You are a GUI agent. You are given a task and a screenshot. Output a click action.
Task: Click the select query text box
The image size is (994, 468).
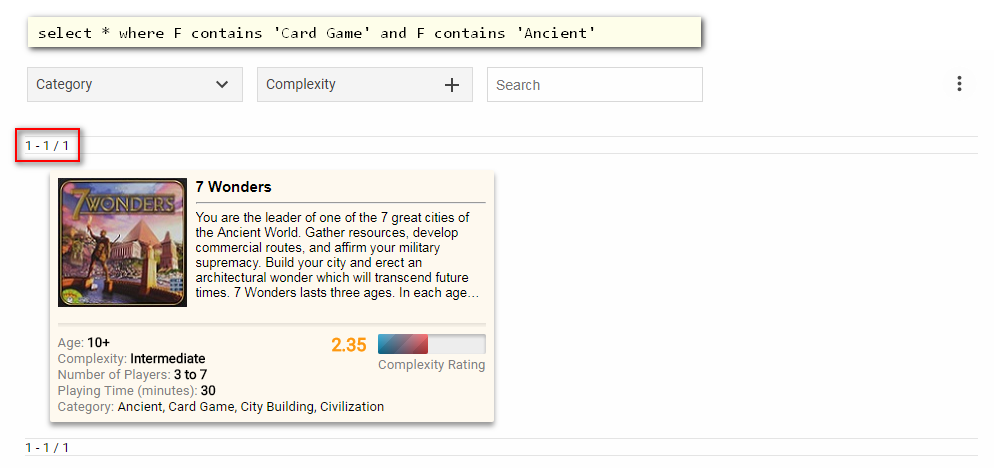point(364,33)
